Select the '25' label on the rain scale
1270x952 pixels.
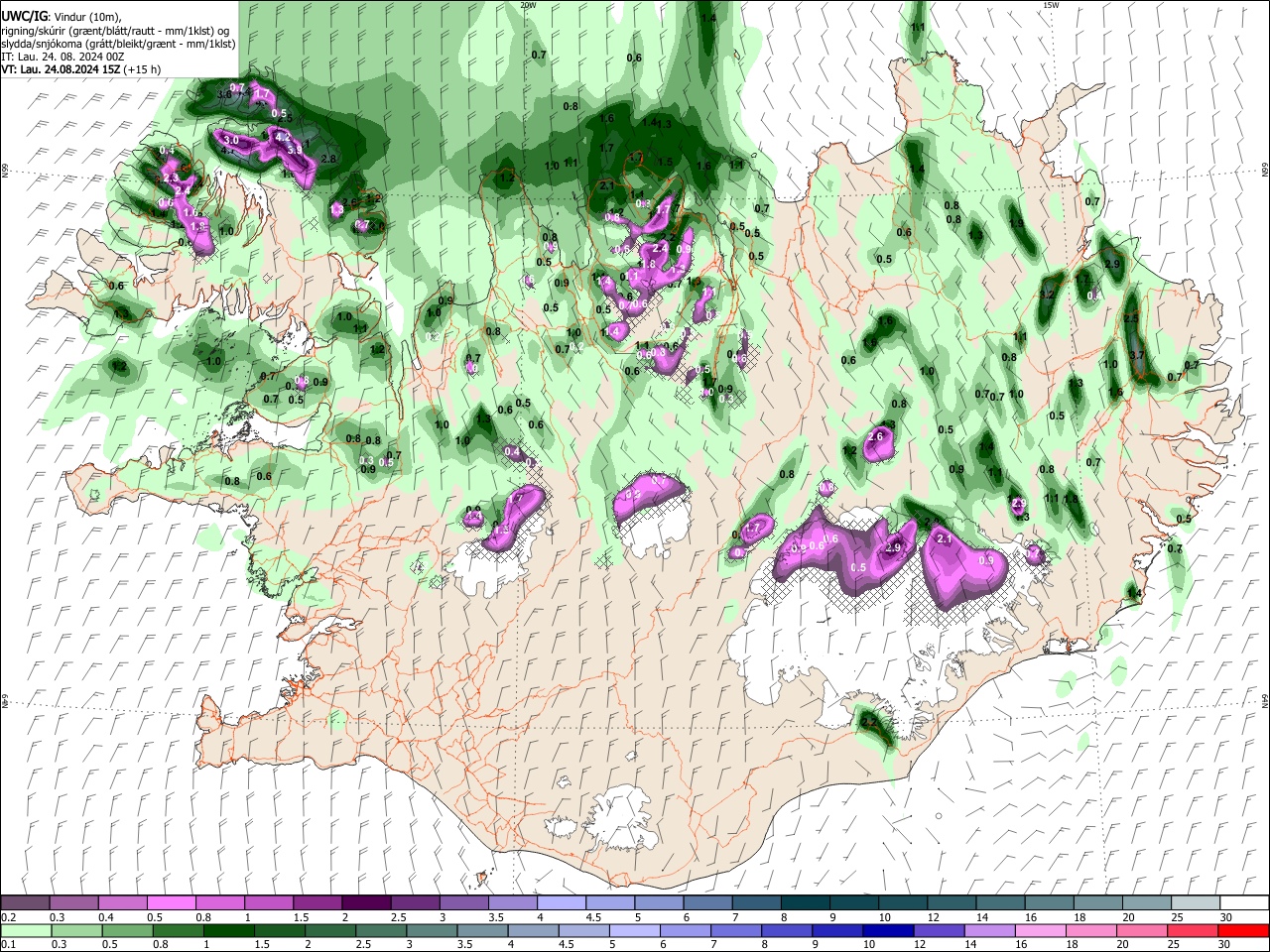[1174, 945]
